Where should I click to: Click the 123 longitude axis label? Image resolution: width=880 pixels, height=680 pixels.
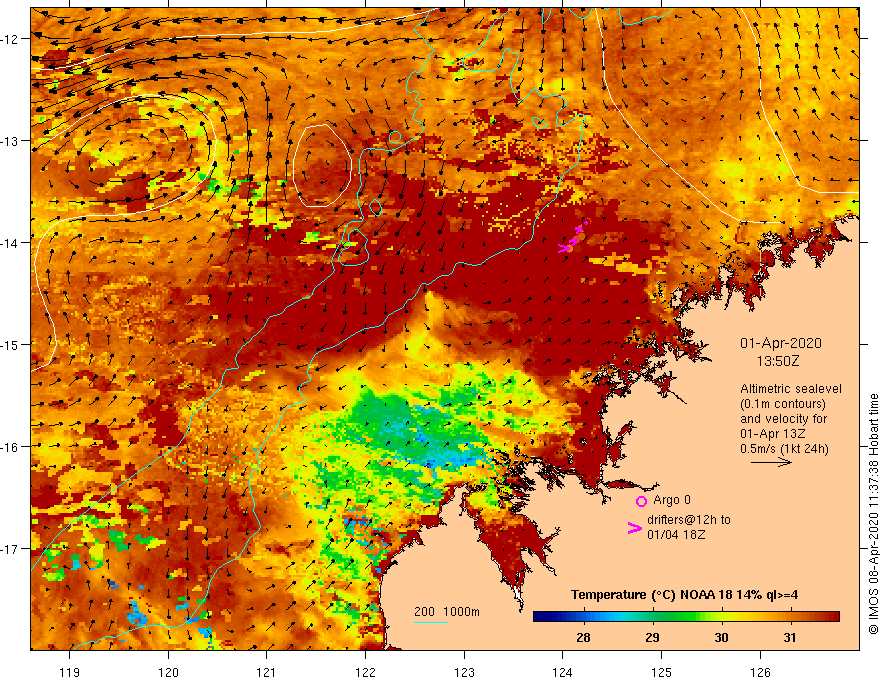coord(464,672)
